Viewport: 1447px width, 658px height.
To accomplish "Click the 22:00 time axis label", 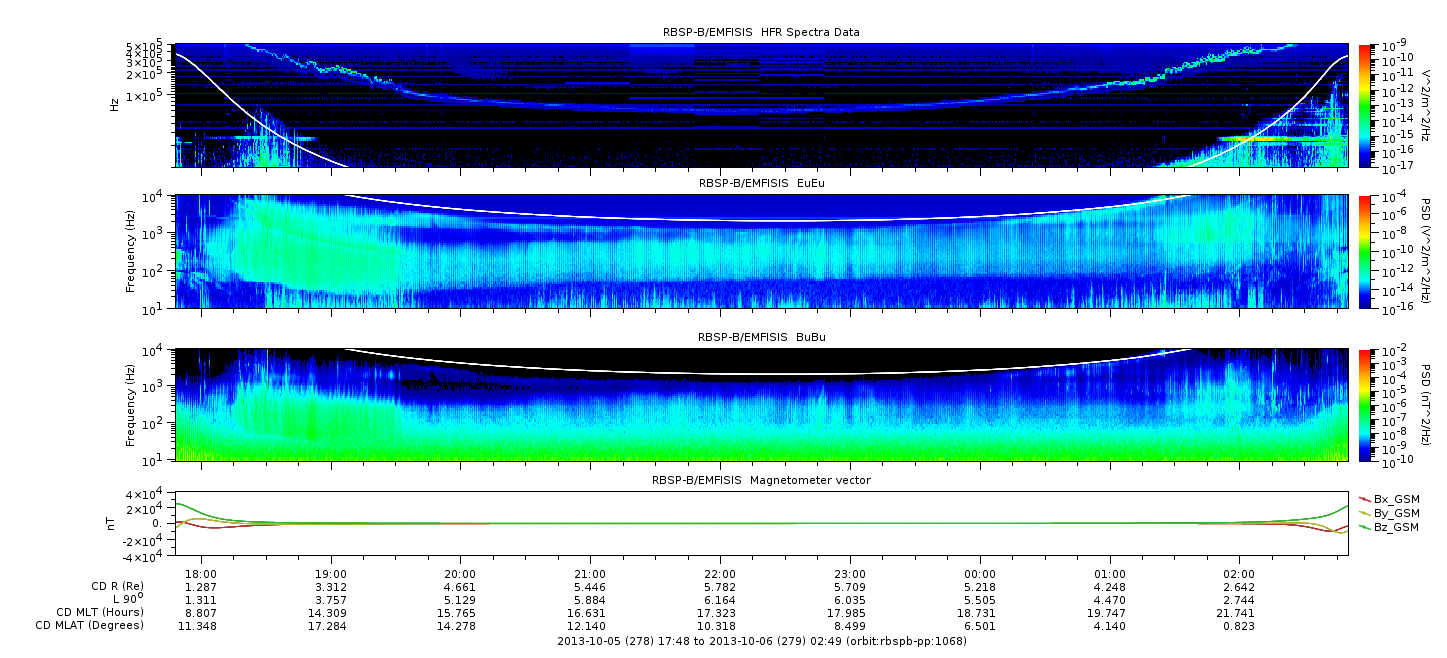I will point(720,574).
